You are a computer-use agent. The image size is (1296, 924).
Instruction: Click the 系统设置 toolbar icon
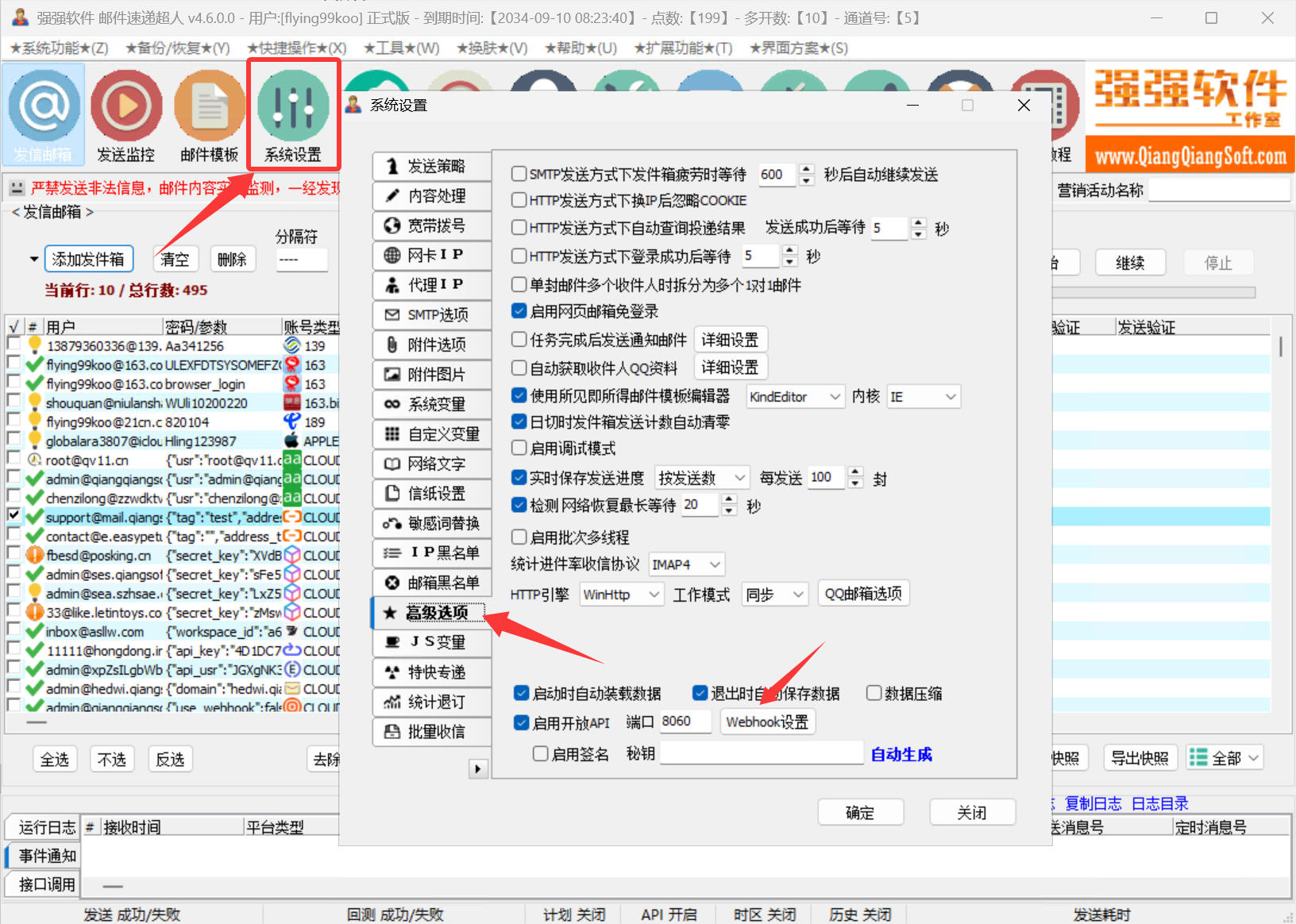pyautogui.click(x=293, y=115)
